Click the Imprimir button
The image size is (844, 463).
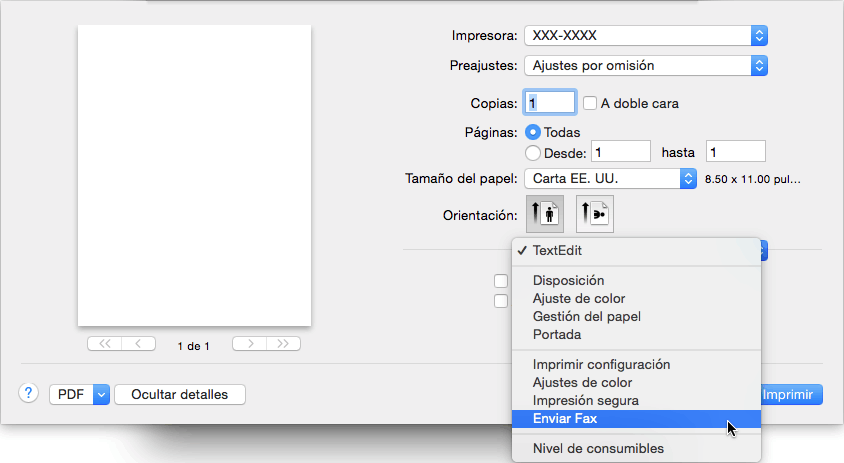click(792, 395)
